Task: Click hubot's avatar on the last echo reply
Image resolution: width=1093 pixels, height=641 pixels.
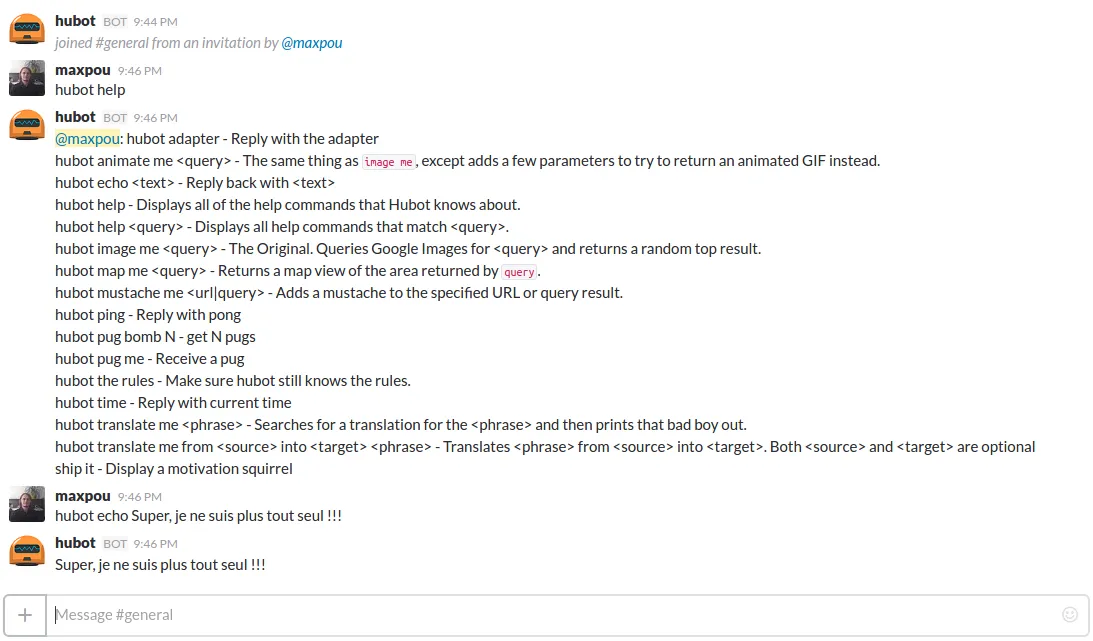Action: (27, 550)
